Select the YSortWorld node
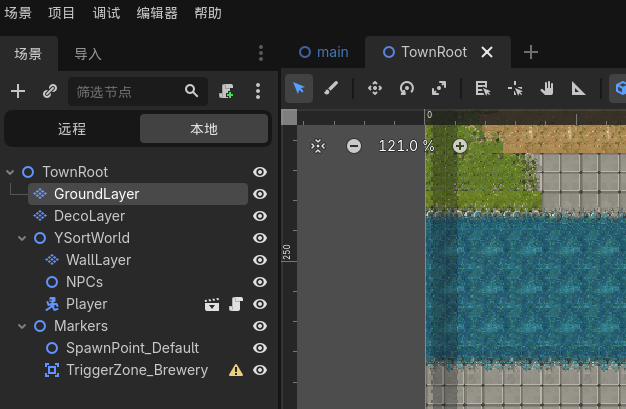 tap(92, 238)
